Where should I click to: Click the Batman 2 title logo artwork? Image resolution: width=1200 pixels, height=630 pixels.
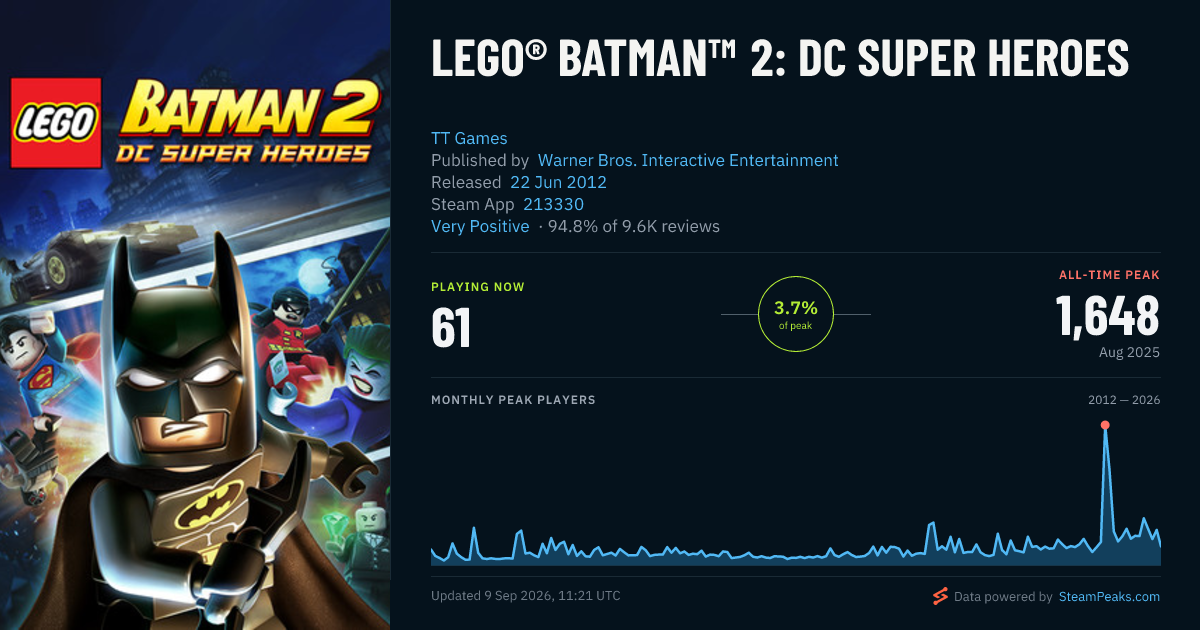coord(245,122)
